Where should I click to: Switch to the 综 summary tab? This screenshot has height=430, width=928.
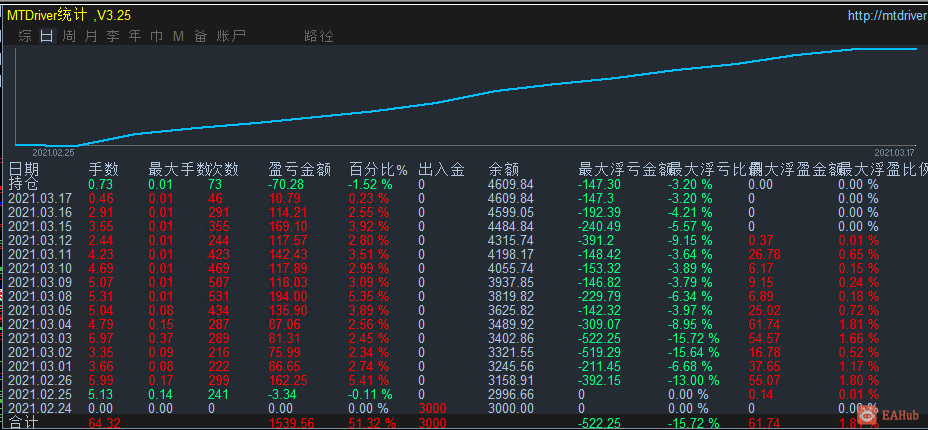25,36
